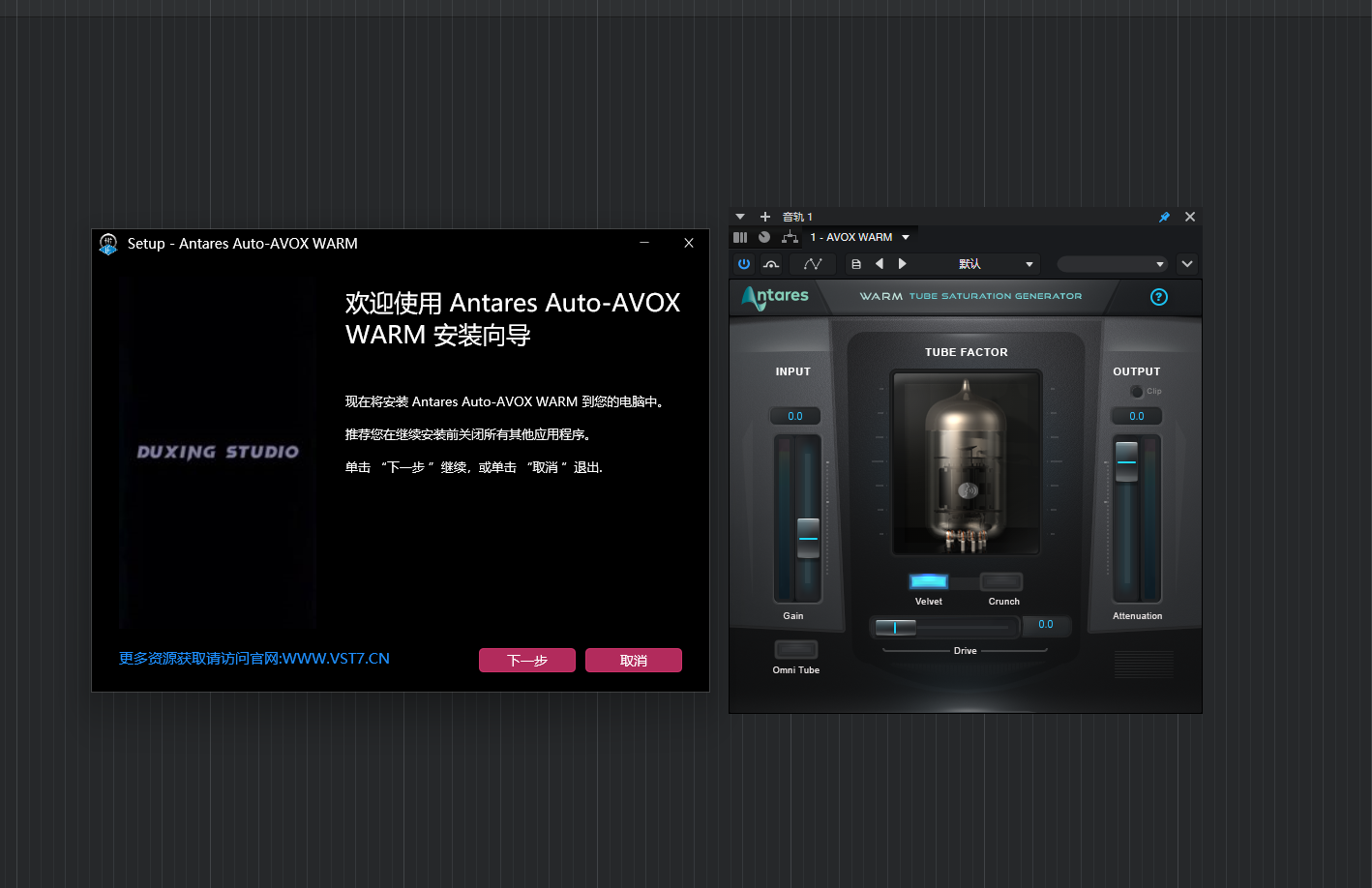The image size is (1372, 888).
Task: Toggle the plugin power button
Action: [744, 263]
